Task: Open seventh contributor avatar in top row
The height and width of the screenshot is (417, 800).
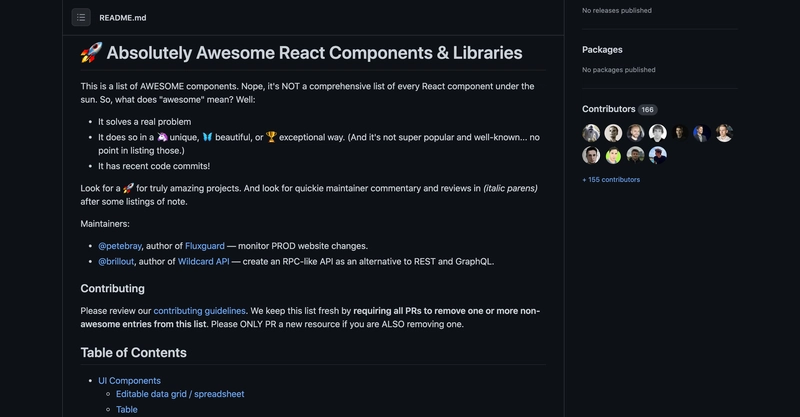Action: pyautogui.click(x=724, y=133)
